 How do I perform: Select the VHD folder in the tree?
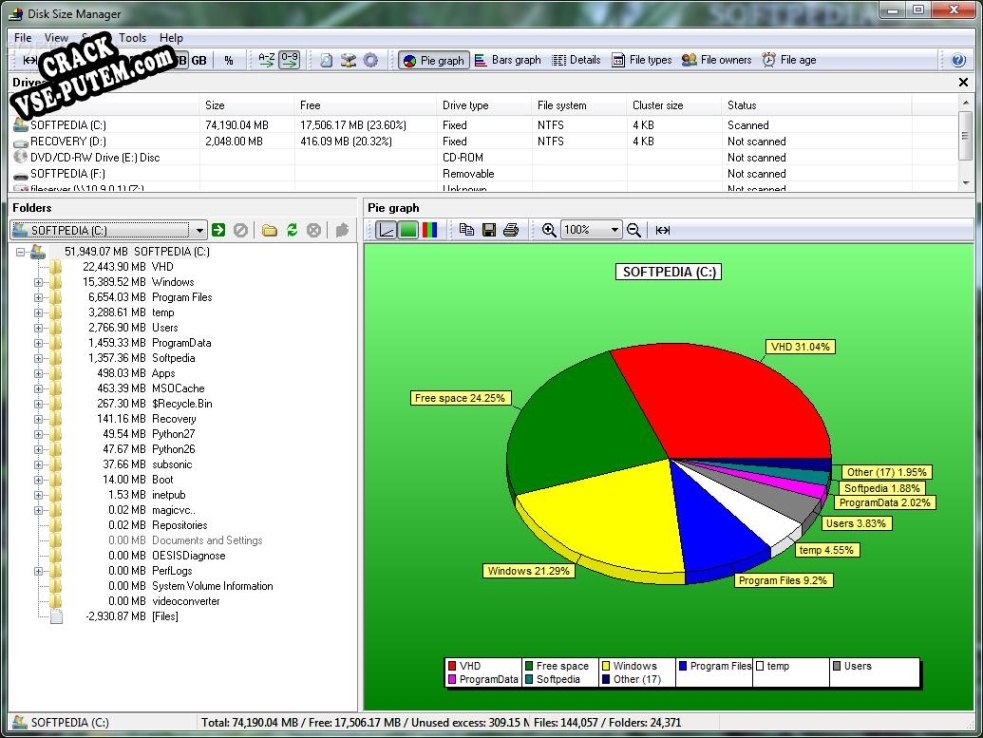pyautogui.click(x=162, y=267)
